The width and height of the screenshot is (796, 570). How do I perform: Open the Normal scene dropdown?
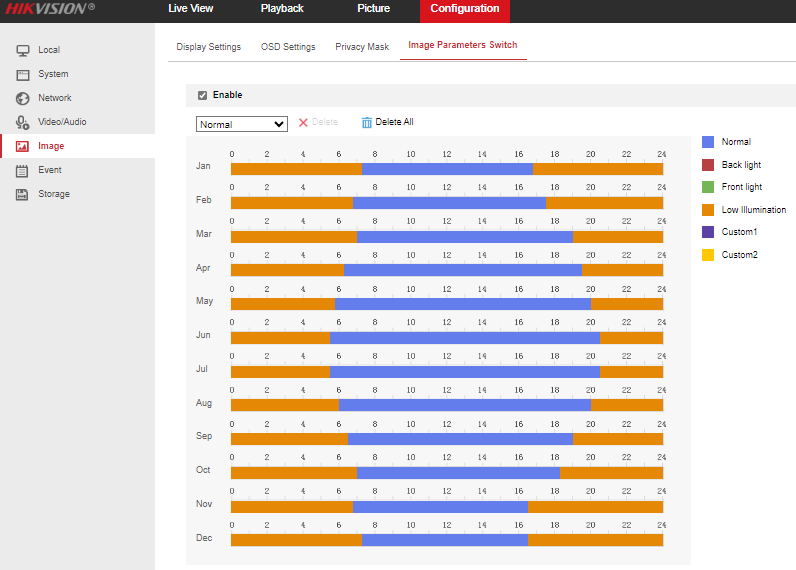(241, 124)
